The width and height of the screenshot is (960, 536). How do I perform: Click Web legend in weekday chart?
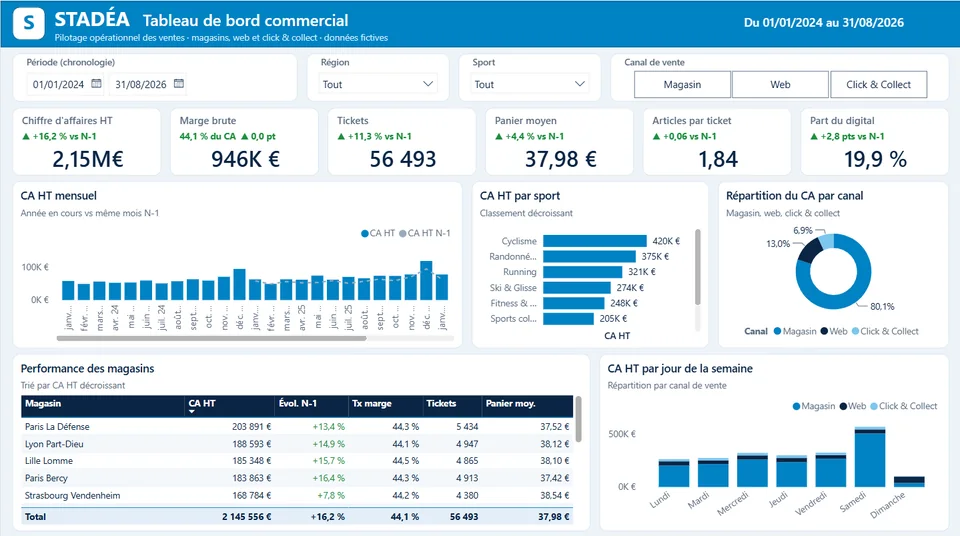tap(853, 406)
